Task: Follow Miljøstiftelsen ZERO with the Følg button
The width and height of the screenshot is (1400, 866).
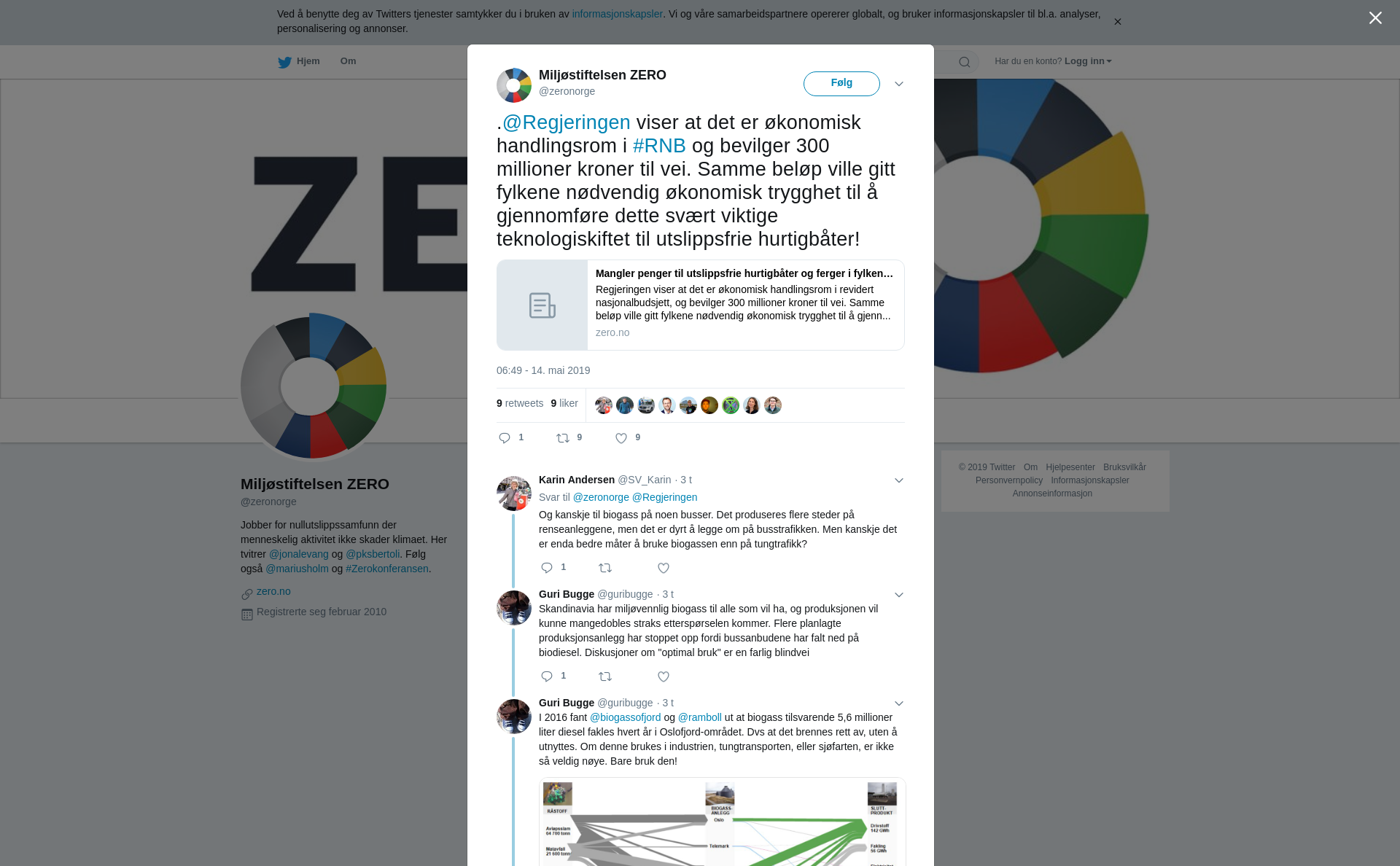Action: 841,83
